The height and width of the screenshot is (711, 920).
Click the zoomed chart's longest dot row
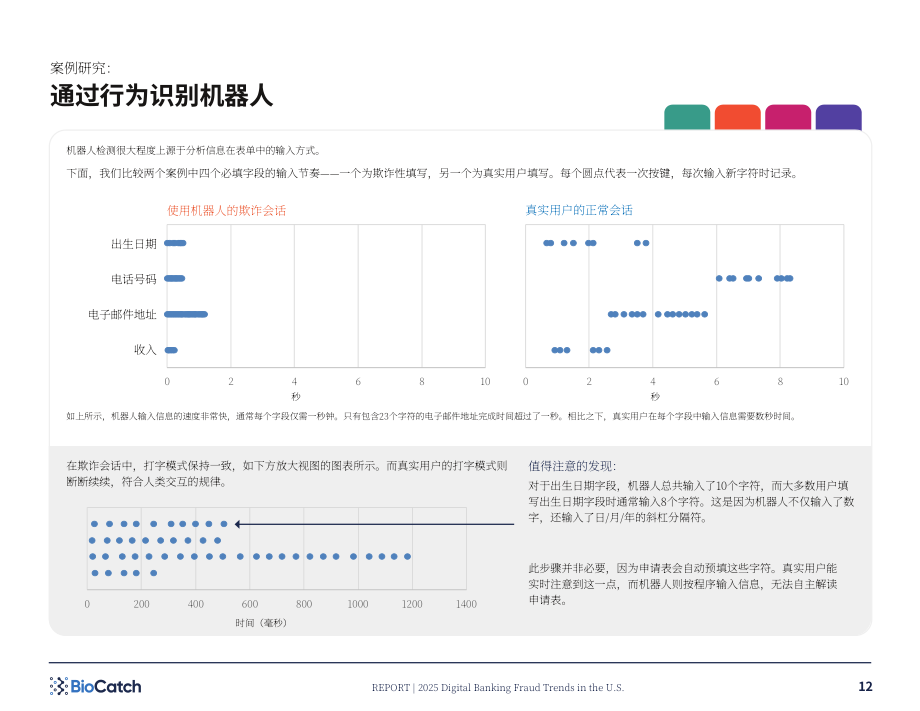point(250,556)
